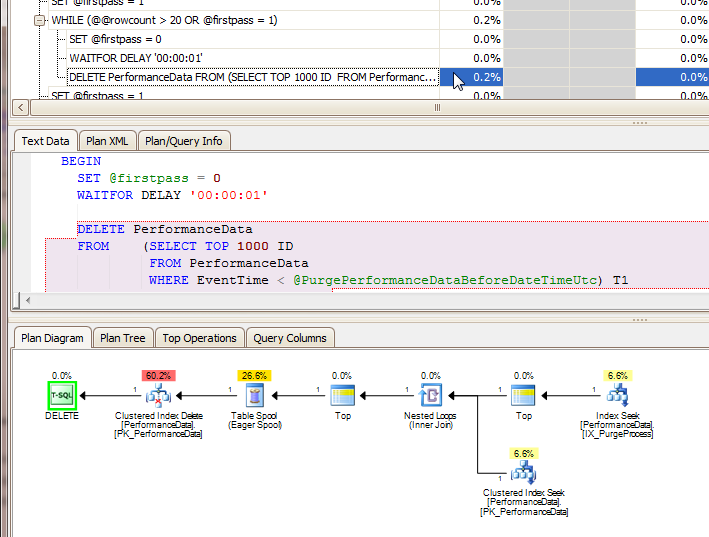Switch to the Plan Tree tab
Viewport: 709px width, 537px height.
point(123,338)
